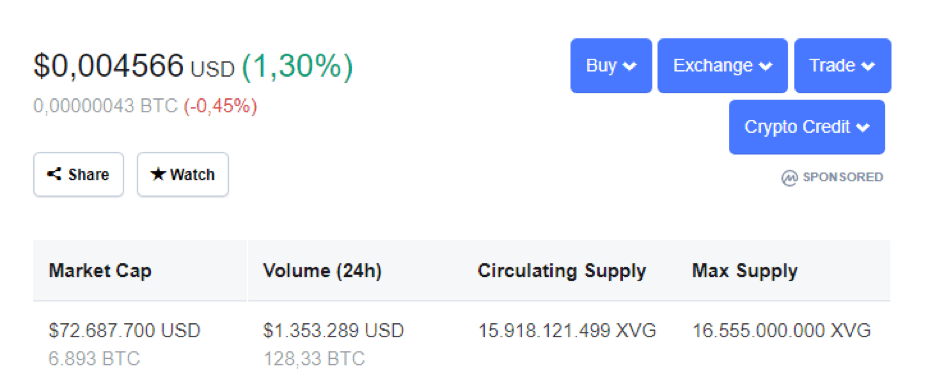
Task: Click the share icon in Share button
Action: pos(54,174)
